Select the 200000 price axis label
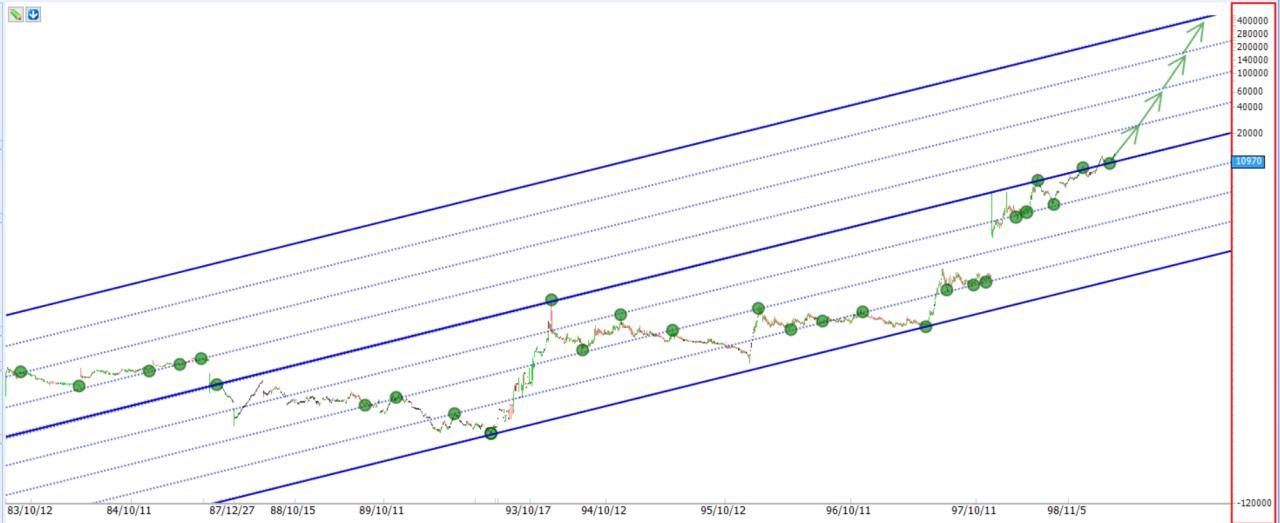 coord(1252,47)
